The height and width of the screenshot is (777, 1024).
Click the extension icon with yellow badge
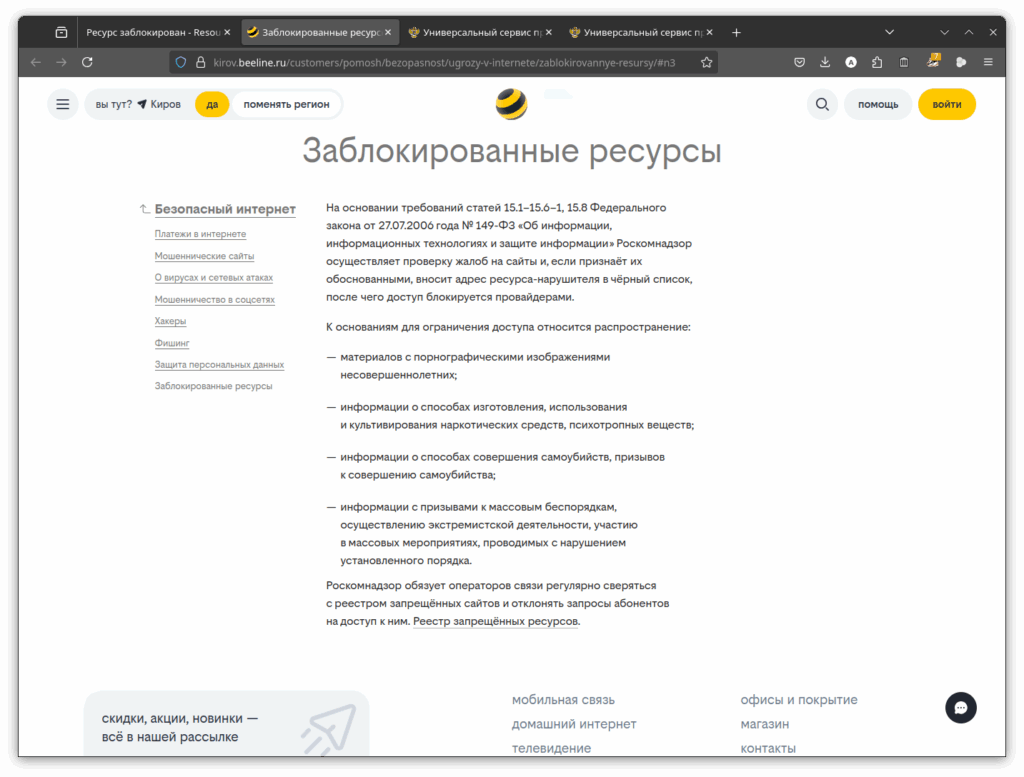pos(934,61)
